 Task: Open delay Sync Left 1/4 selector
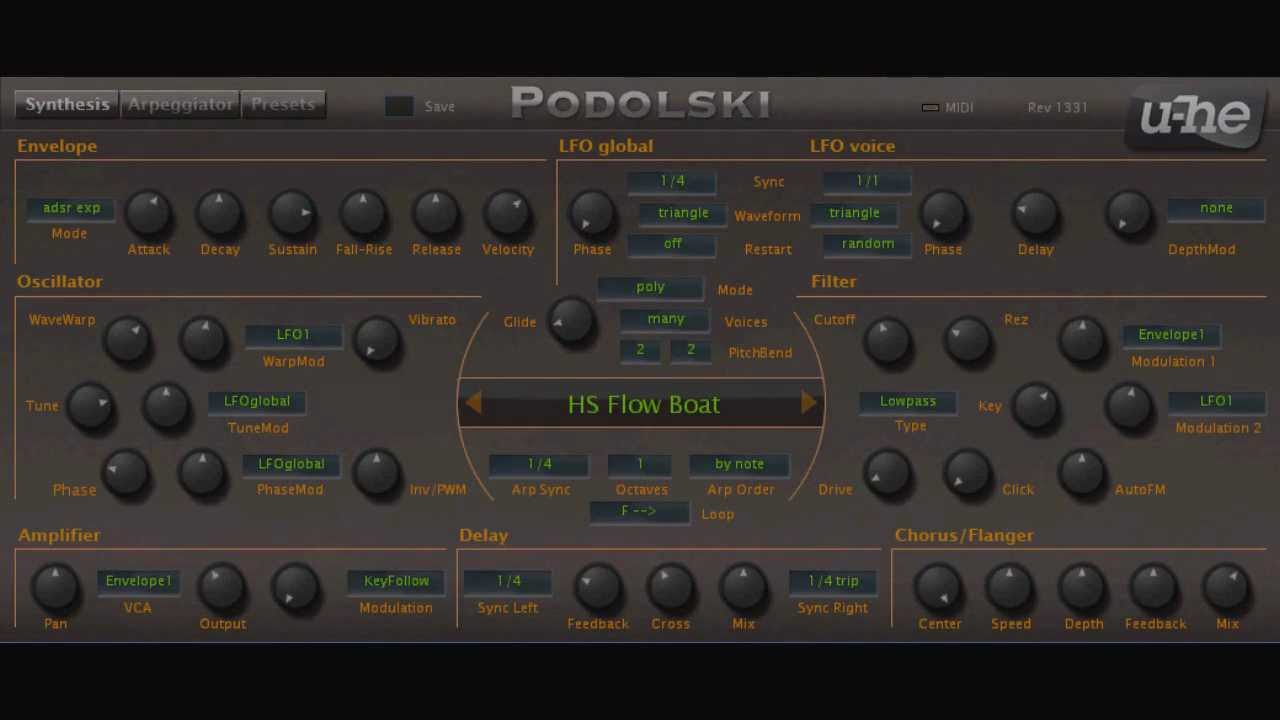(x=508, y=582)
